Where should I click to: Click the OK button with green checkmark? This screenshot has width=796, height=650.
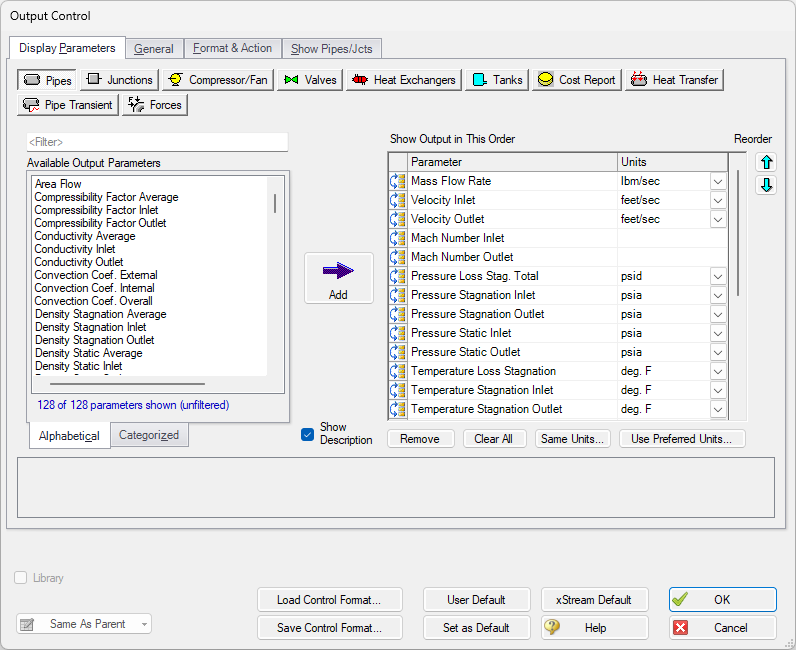[722, 600]
